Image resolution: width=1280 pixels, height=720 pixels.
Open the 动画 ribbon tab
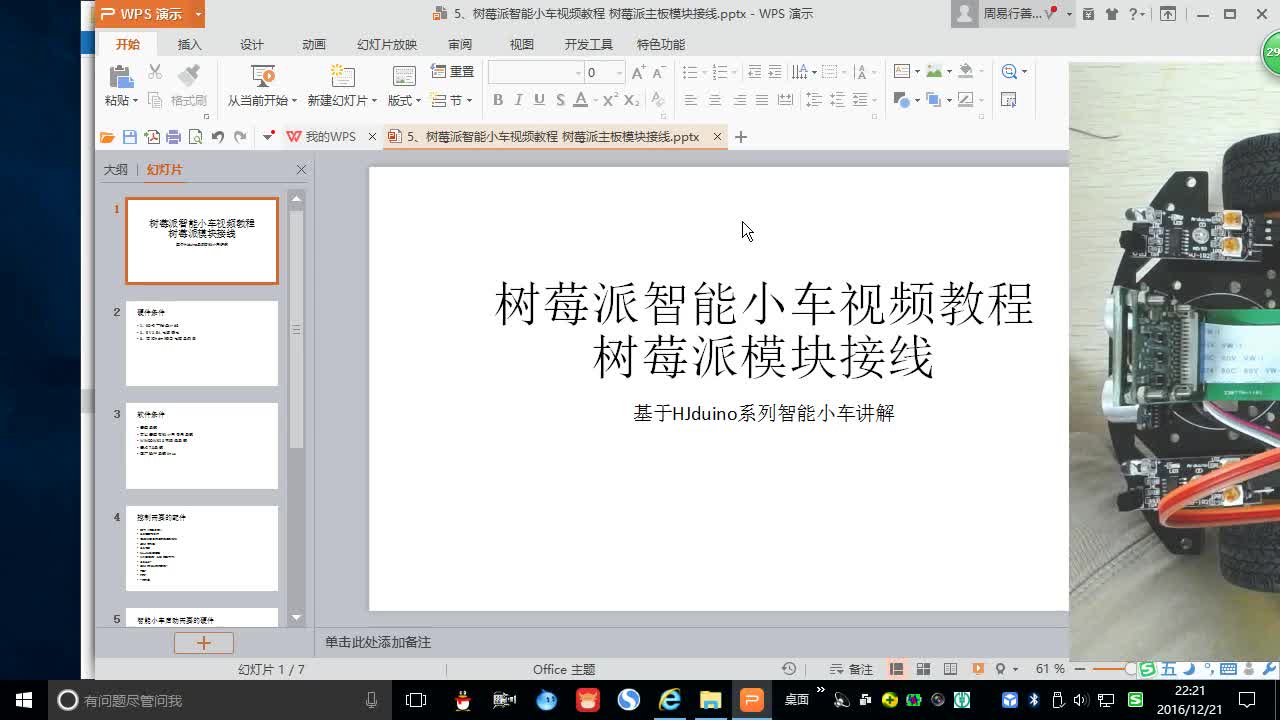point(314,44)
